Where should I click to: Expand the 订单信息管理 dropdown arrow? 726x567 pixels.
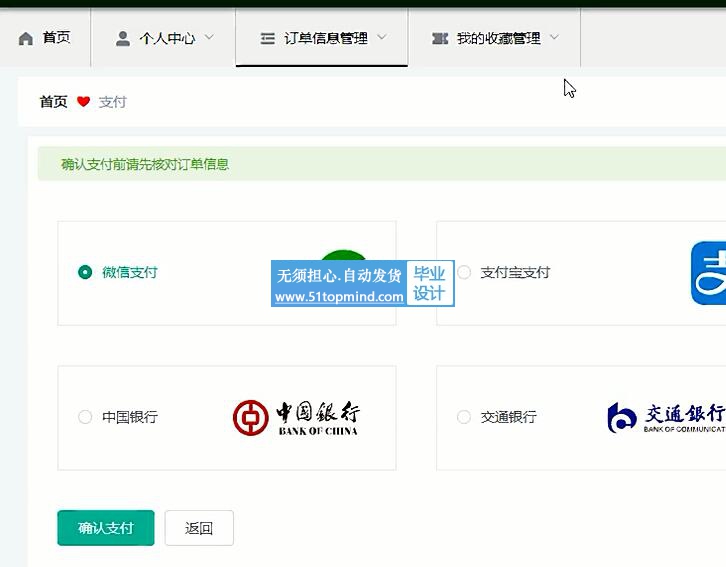pyautogui.click(x=382, y=37)
